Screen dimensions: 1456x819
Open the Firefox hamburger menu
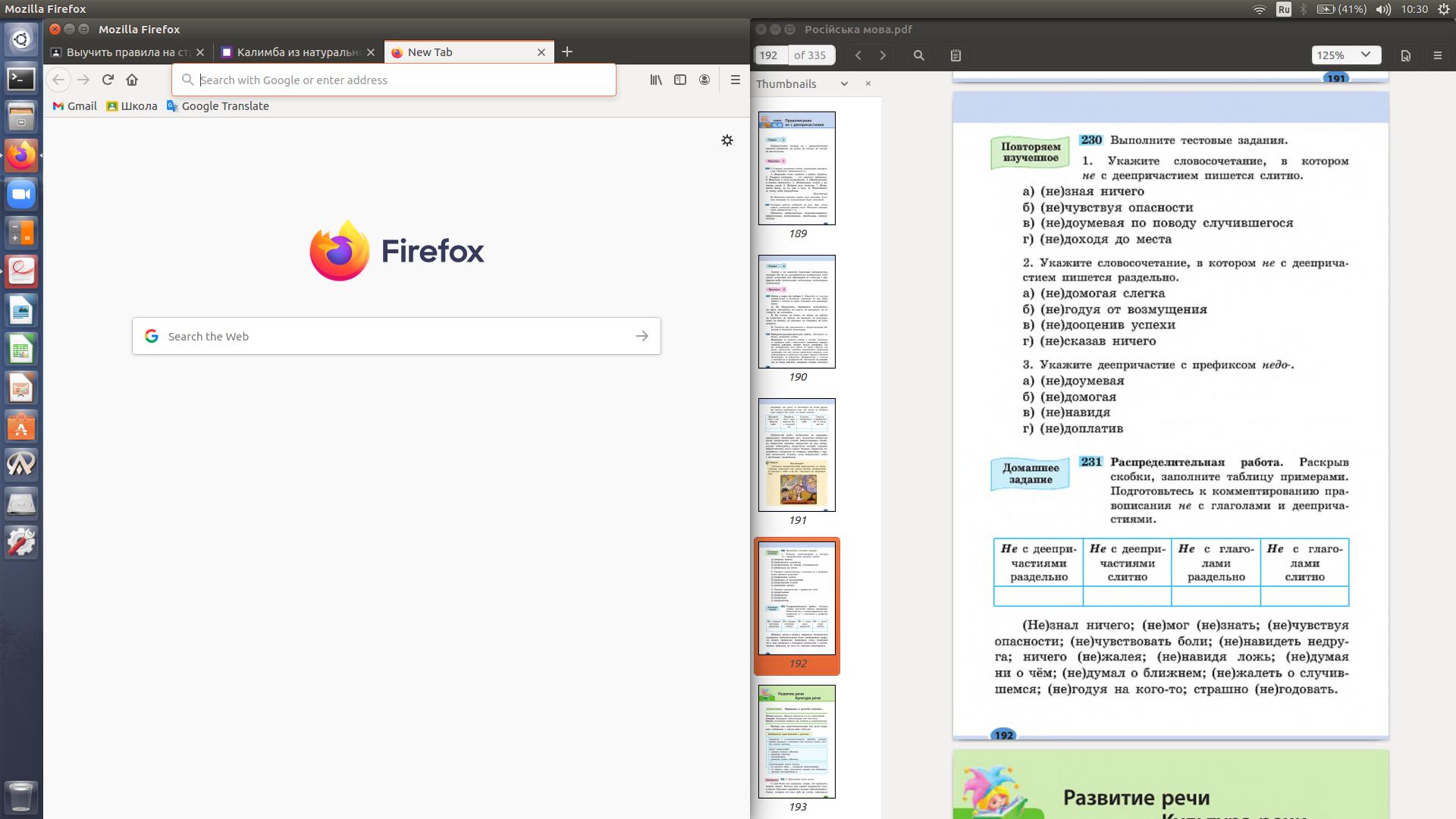click(735, 80)
